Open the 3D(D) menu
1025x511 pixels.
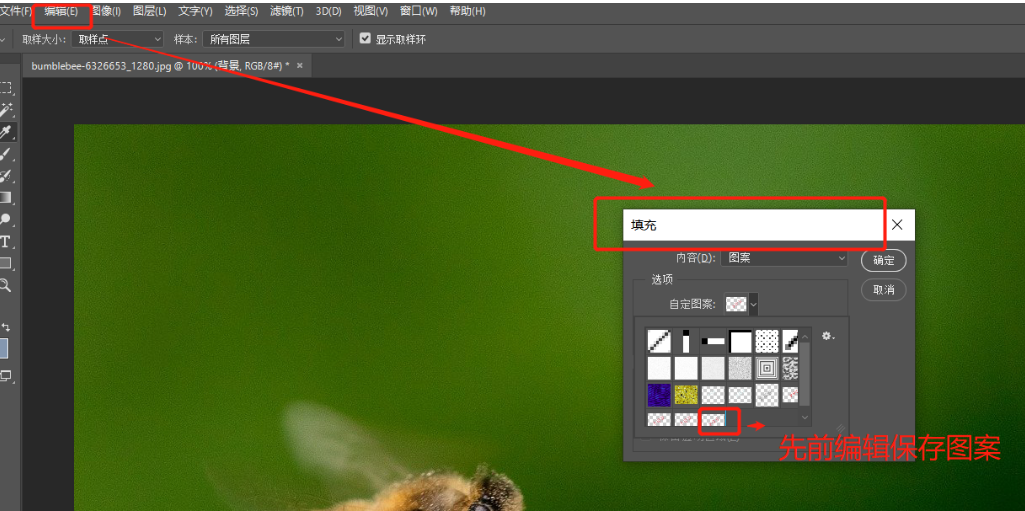pos(329,11)
